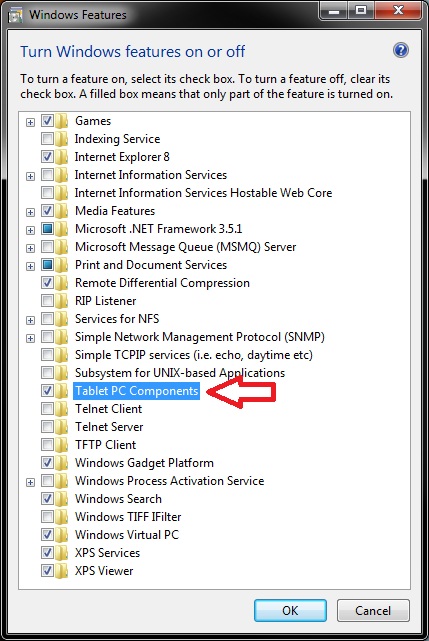Screen dimensions: 429x641
Task: Select Internet Information Services Hostable Web Core label
Action: 203,193
